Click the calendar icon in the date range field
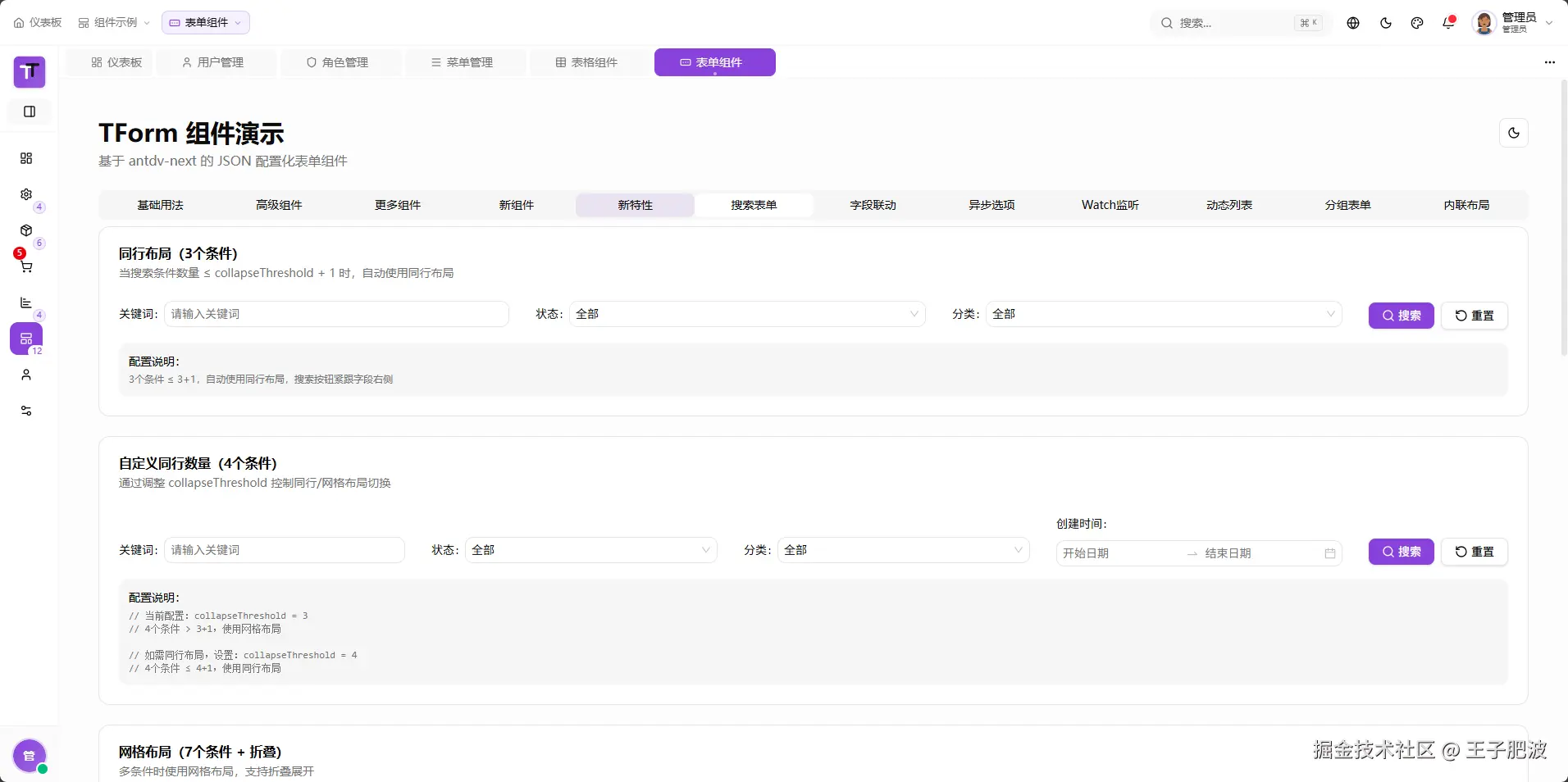 click(x=1330, y=553)
